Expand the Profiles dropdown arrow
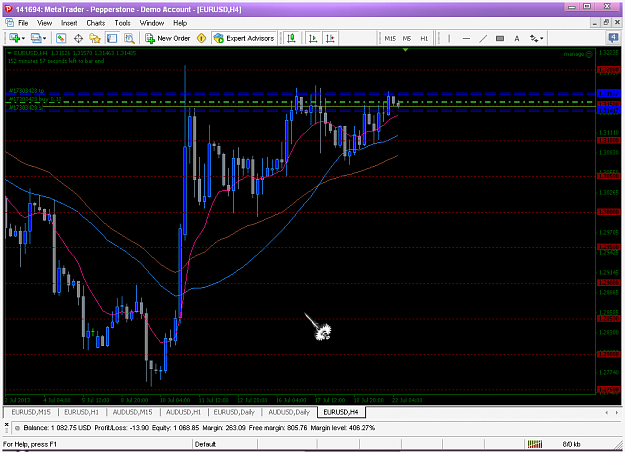This screenshot has width=625, height=452. pyautogui.click(x=45, y=38)
